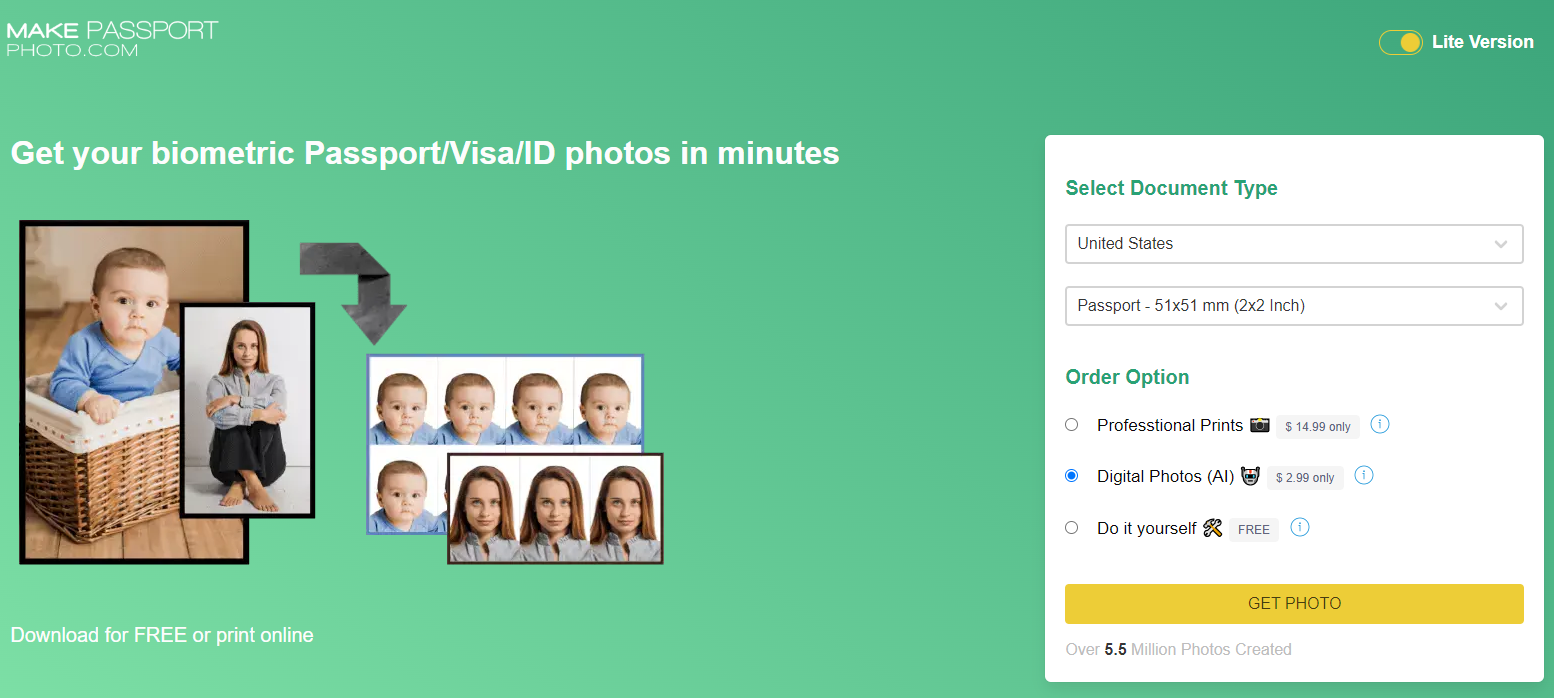Click the MakePassportPhoto.com logo
This screenshot has height=698, width=1554.
[112, 38]
